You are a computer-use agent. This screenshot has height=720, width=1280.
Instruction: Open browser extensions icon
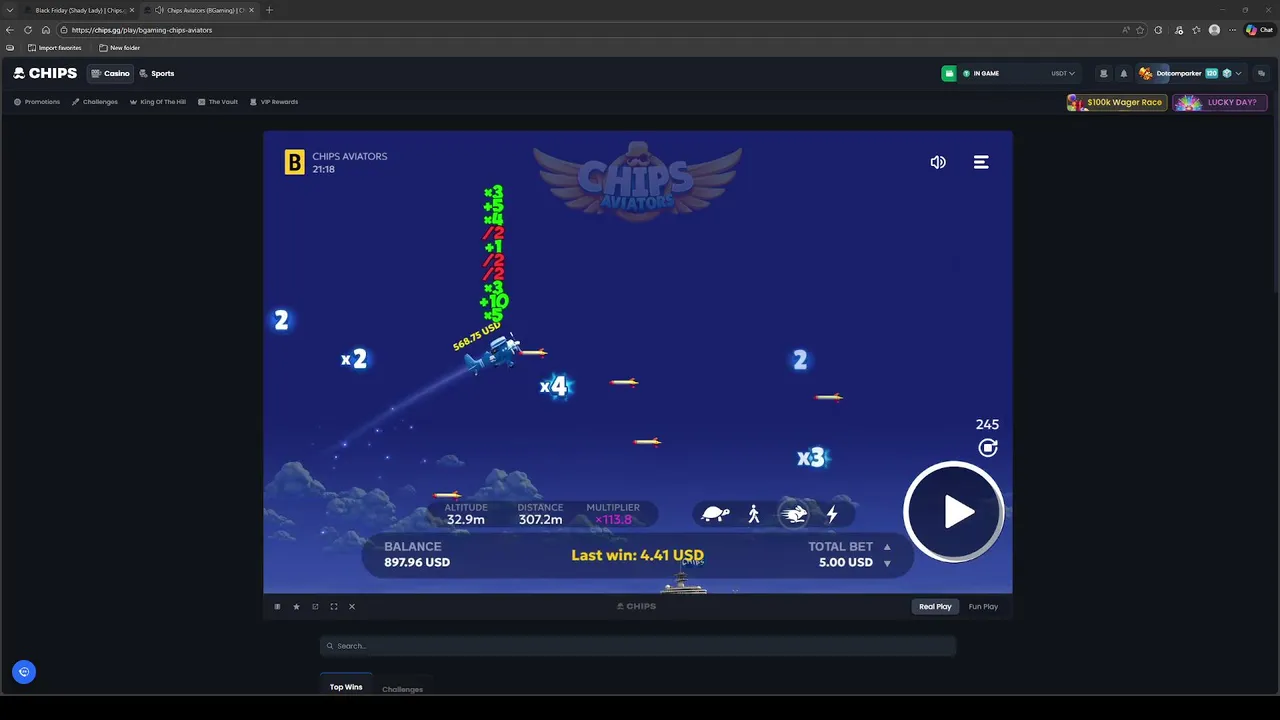point(1158,30)
